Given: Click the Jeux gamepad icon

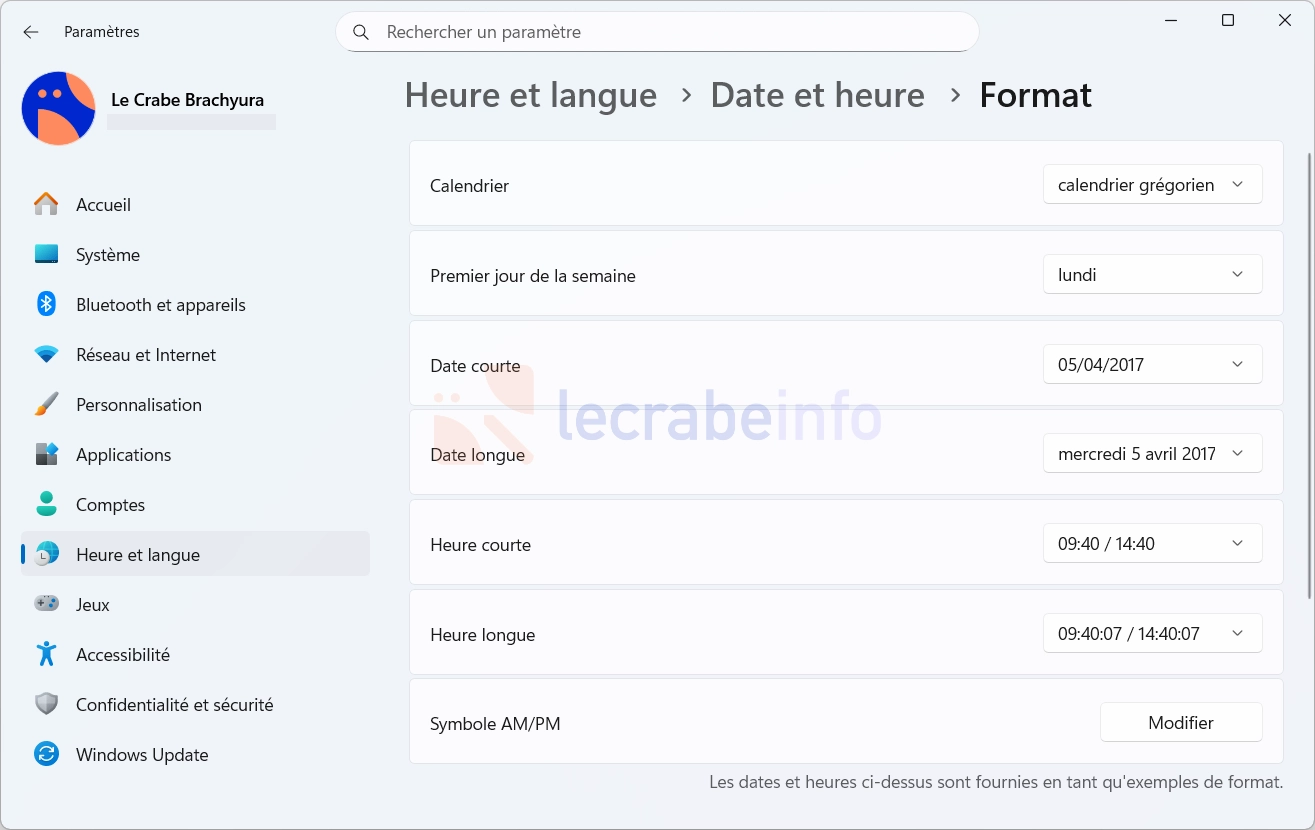Looking at the screenshot, I should [x=46, y=603].
